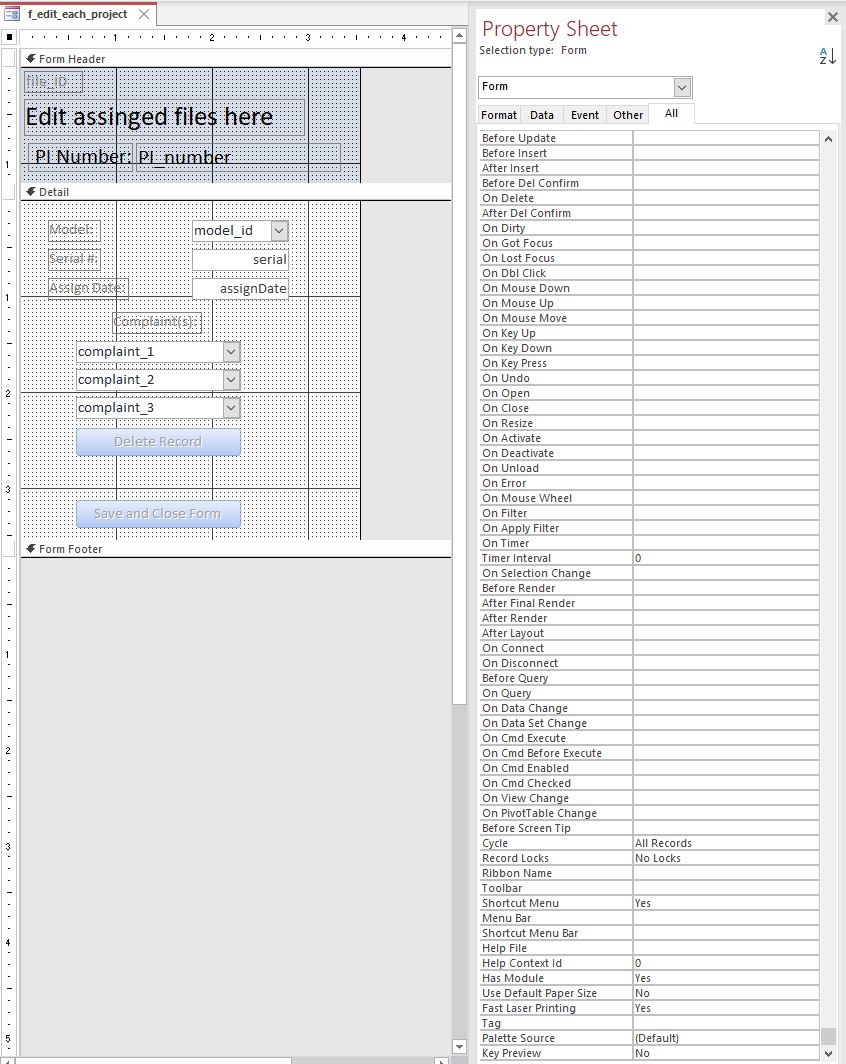Click the Cycle value 'All Records'
Viewport: 846px width, 1064px height.
click(x=725, y=843)
